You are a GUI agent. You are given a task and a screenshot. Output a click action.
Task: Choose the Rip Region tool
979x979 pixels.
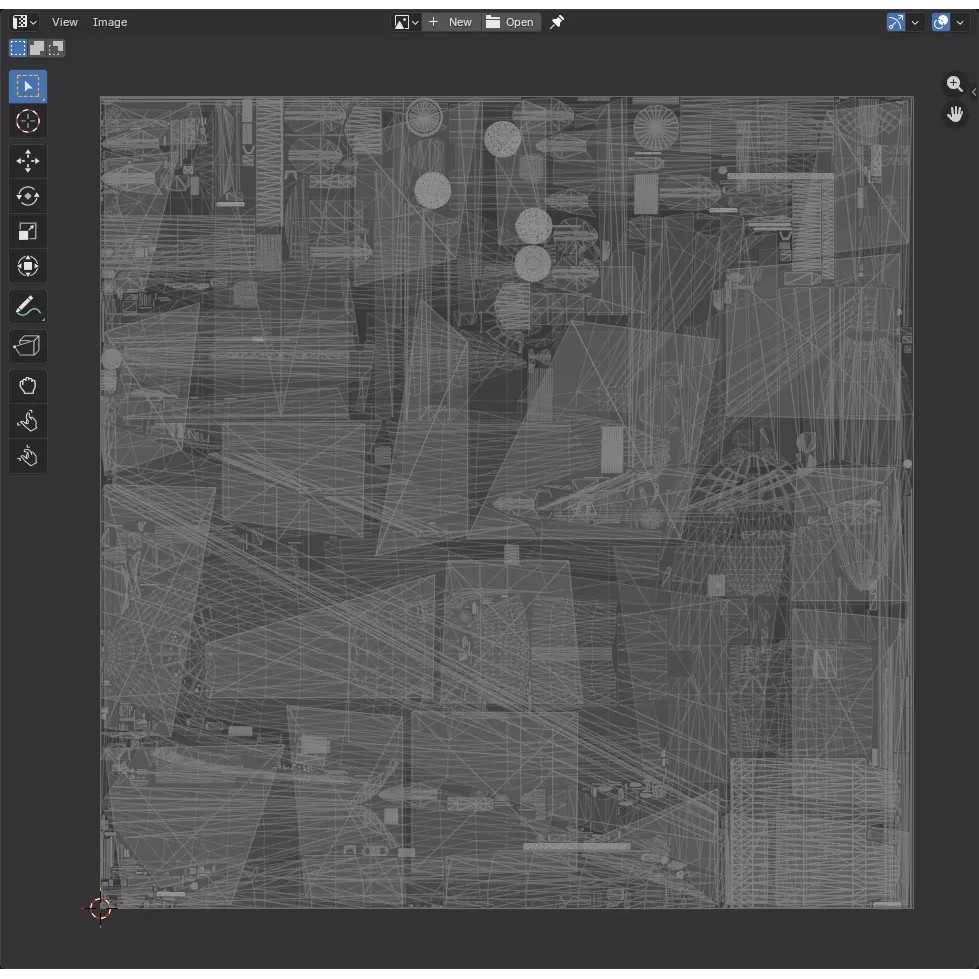coord(27,346)
